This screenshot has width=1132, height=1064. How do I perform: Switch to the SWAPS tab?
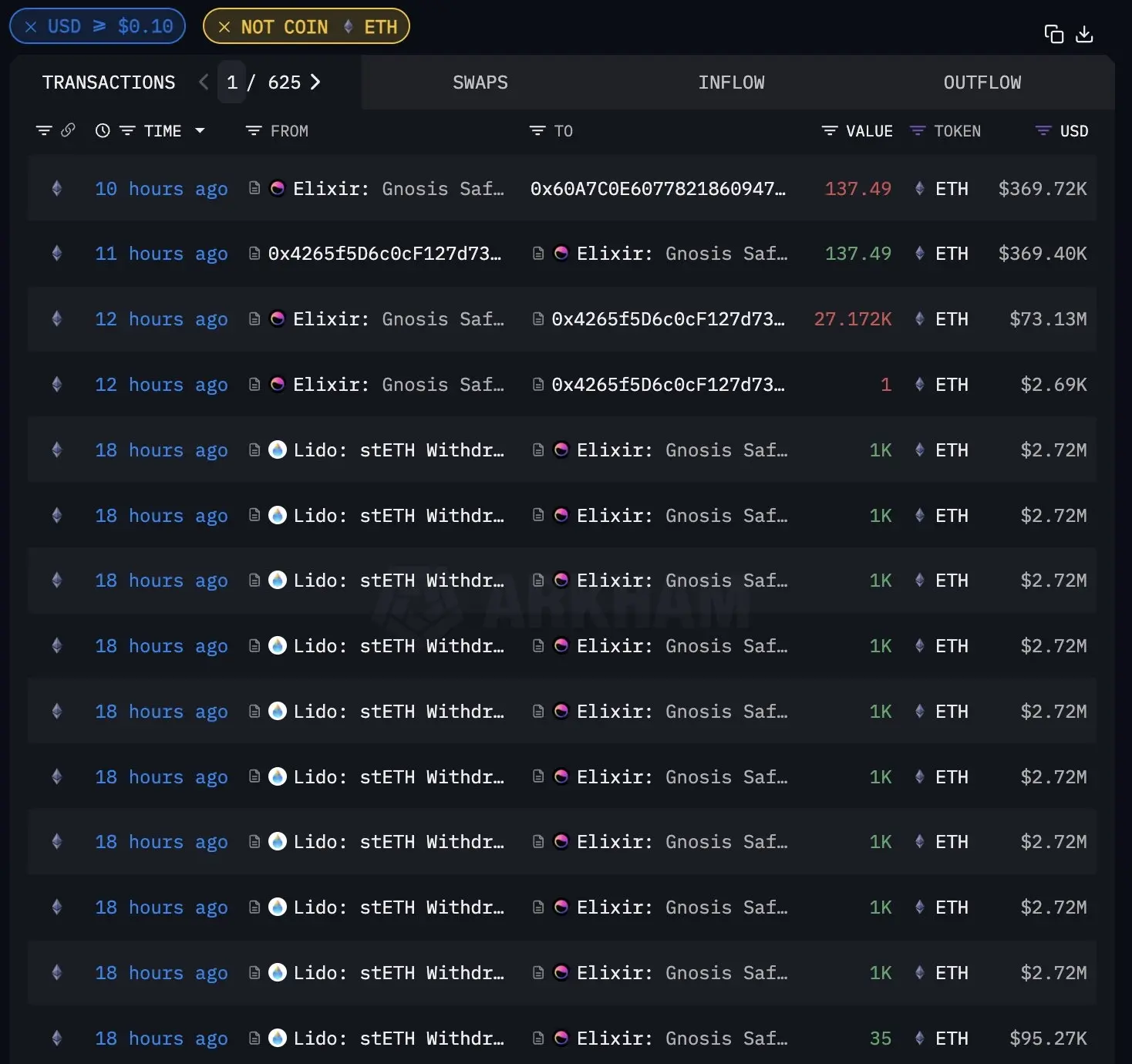480,82
